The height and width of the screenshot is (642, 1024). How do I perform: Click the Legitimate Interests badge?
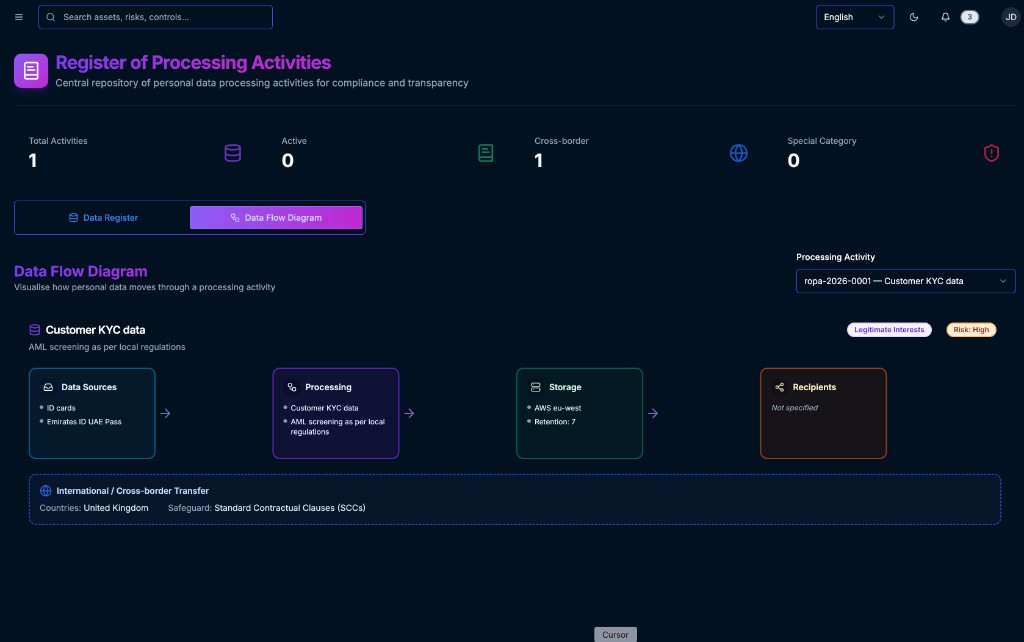pyautogui.click(x=889, y=330)
